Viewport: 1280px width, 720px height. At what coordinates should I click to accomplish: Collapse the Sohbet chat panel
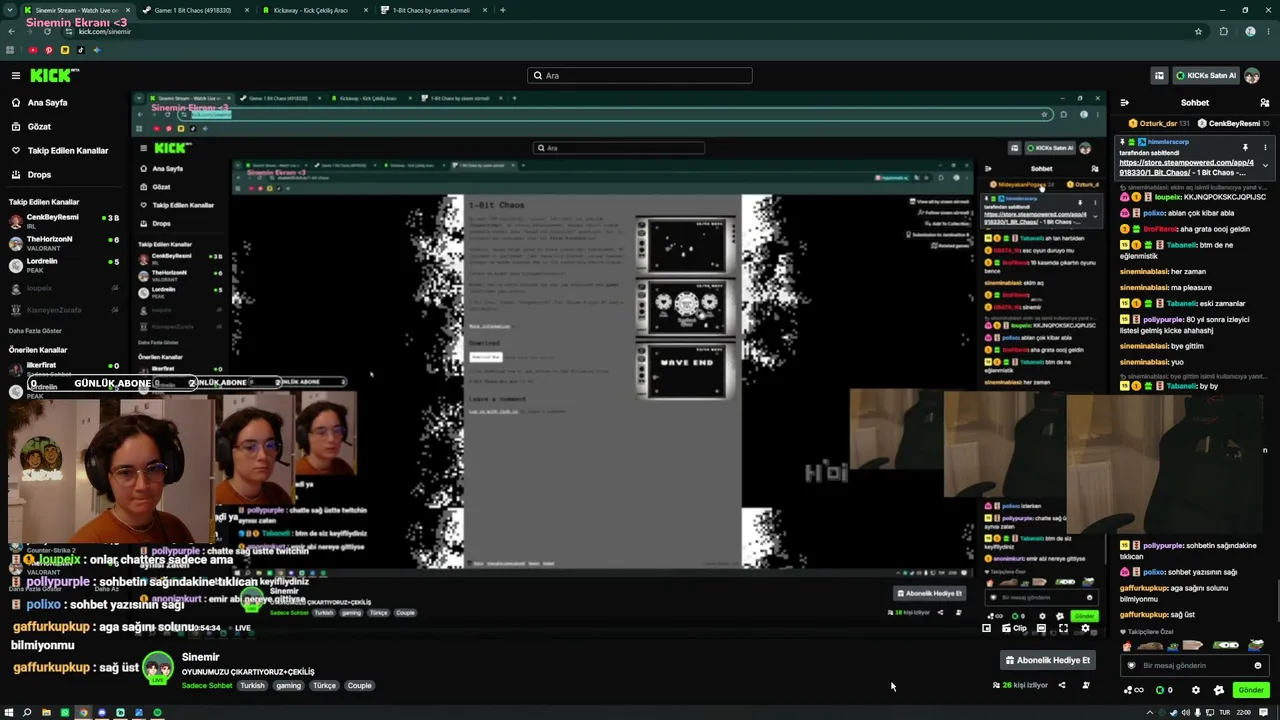point(1124,102)
